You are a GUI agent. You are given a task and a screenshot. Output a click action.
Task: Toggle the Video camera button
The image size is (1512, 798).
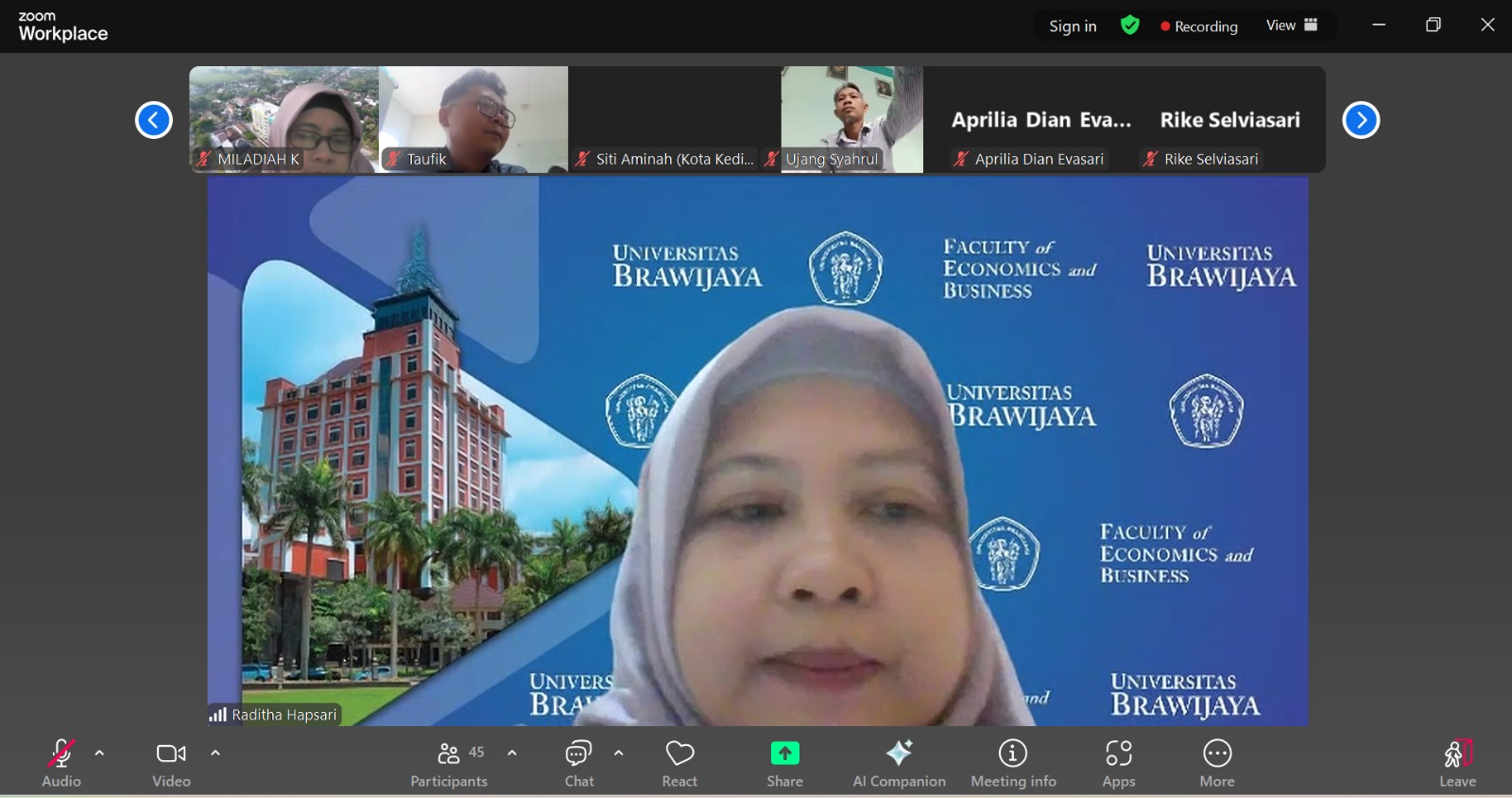coord(171,762)
